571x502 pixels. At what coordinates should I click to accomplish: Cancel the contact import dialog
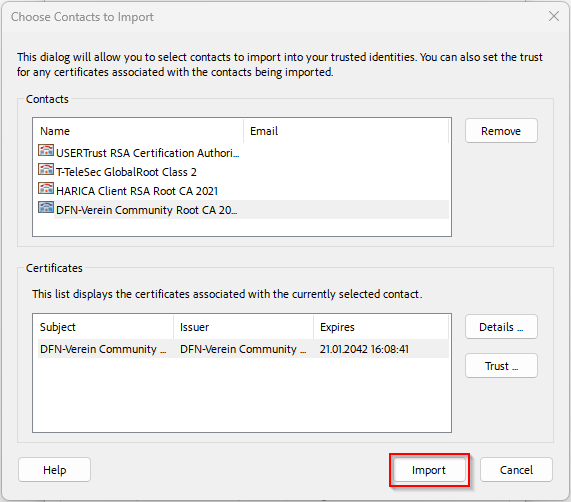[x=516, y=470]
